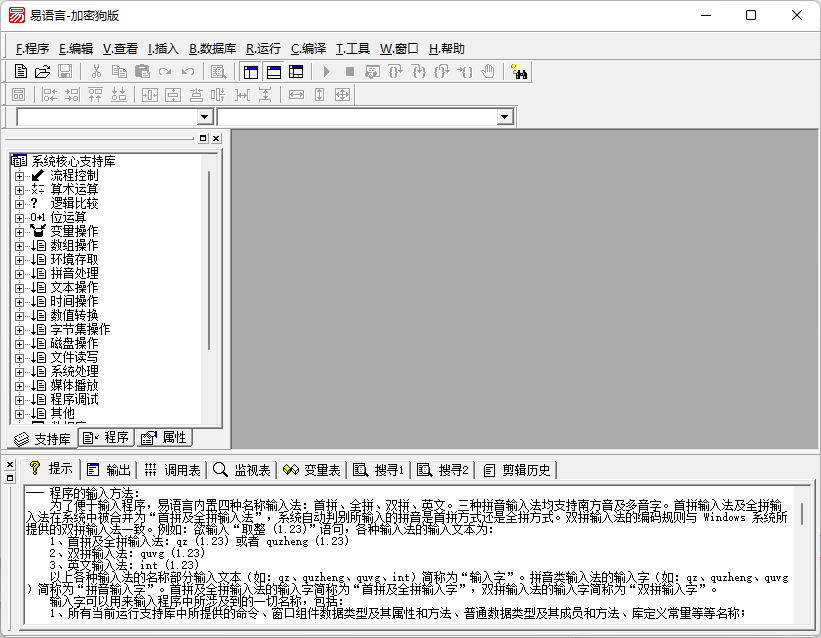821x638 pixels.
Task: Click the Run (play) toolbar icon
Action: pos(326,71)
